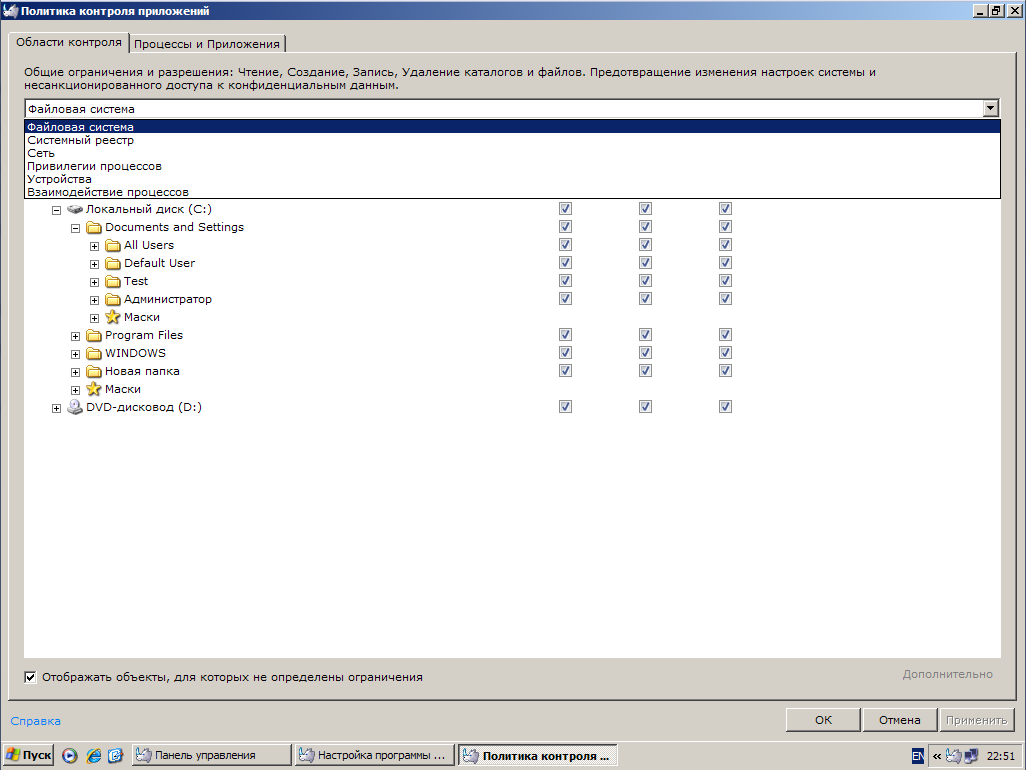
Task: Toggle second checkbox for WINDOWS row
Action: coord(645,353)
